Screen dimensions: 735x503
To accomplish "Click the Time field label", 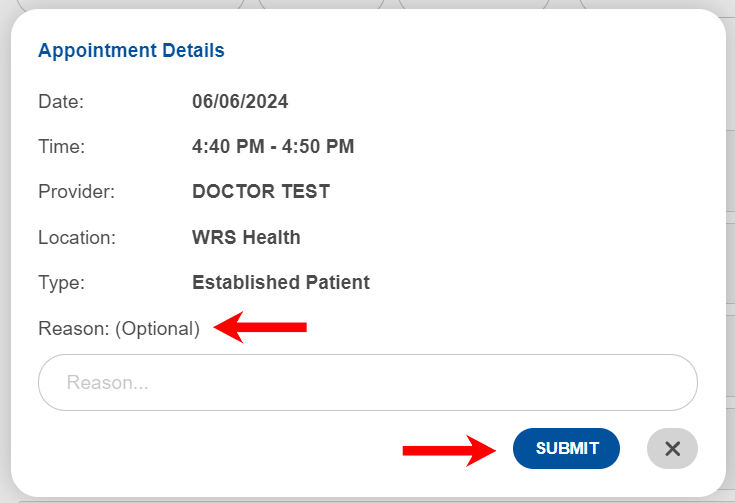I will 61,147.
